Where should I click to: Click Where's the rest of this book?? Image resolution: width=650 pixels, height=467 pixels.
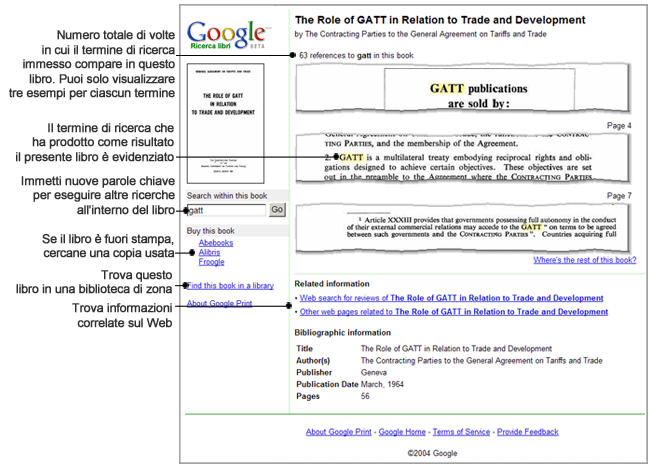[585, 260]
